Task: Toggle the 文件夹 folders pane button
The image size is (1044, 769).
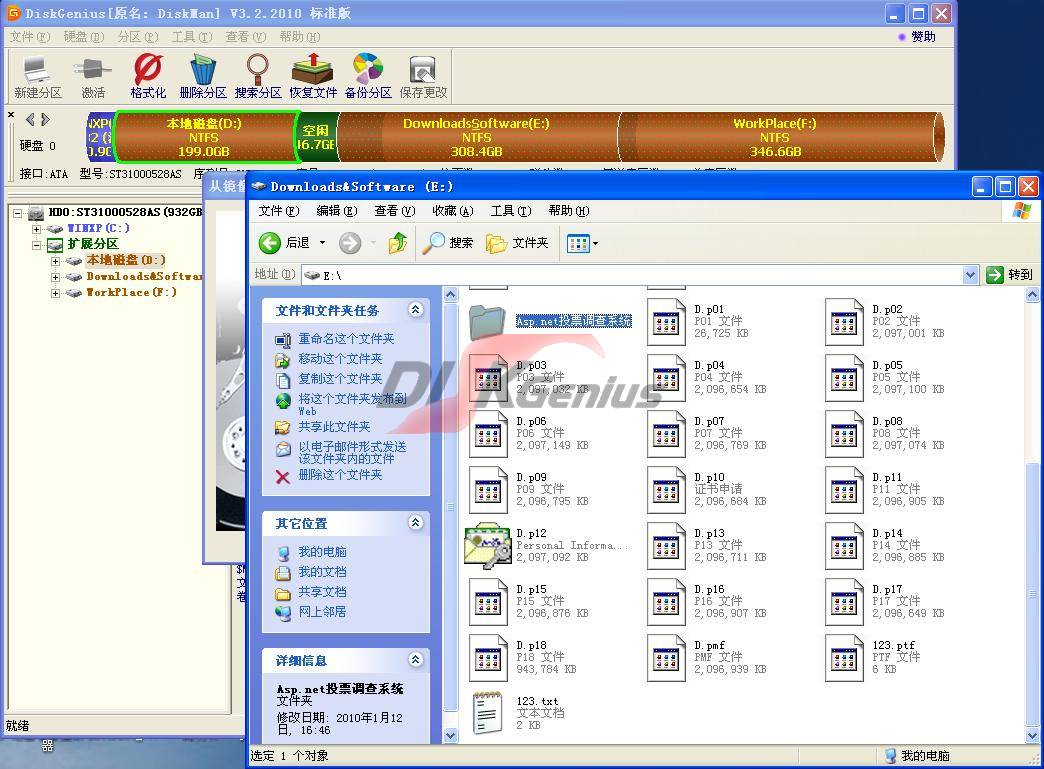Action: click(517, 243)
